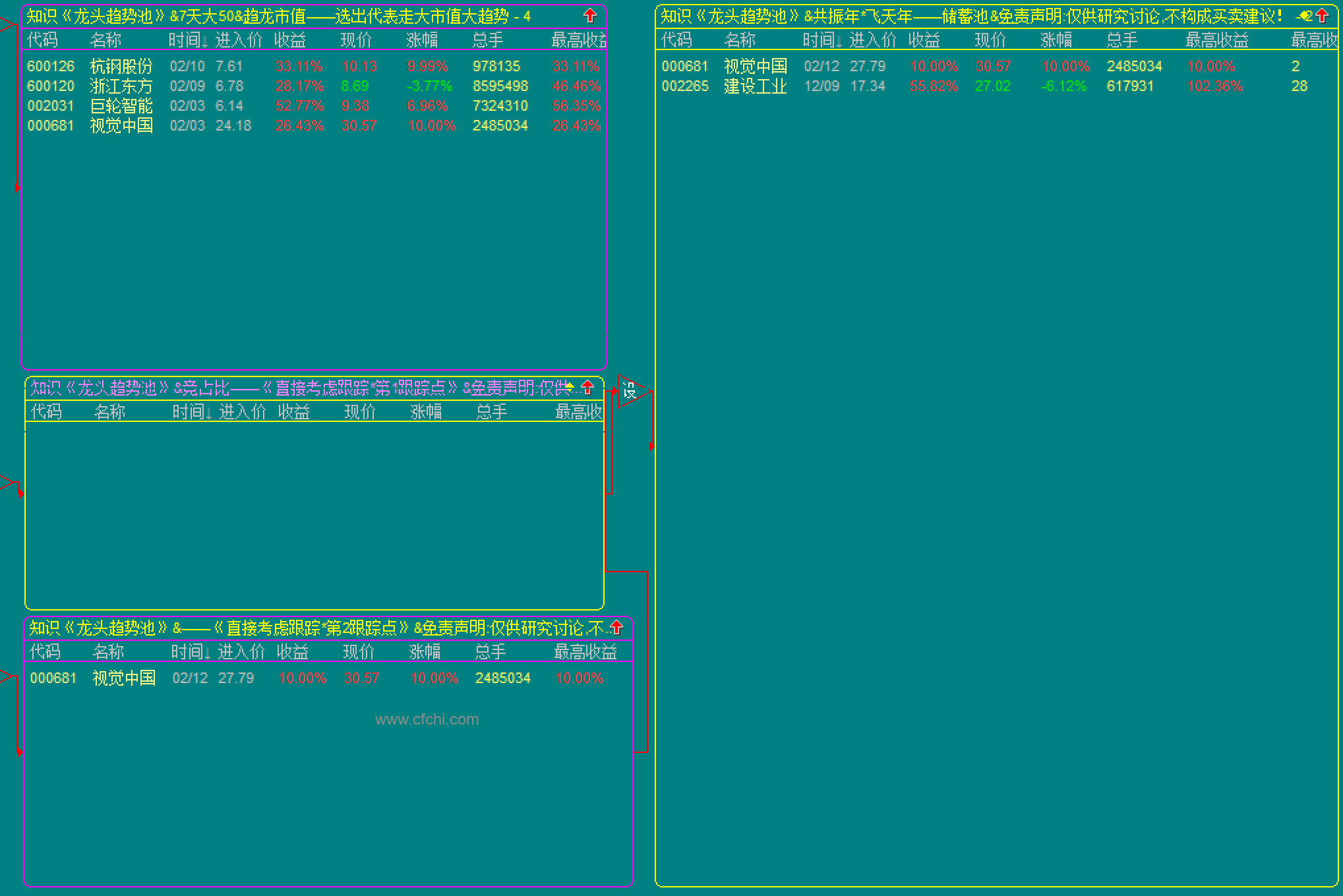Click red up-arrow icon in 共振年 panel
Image resolution: width=1343 pixels, height=896 pixels.
point(1322,15)
